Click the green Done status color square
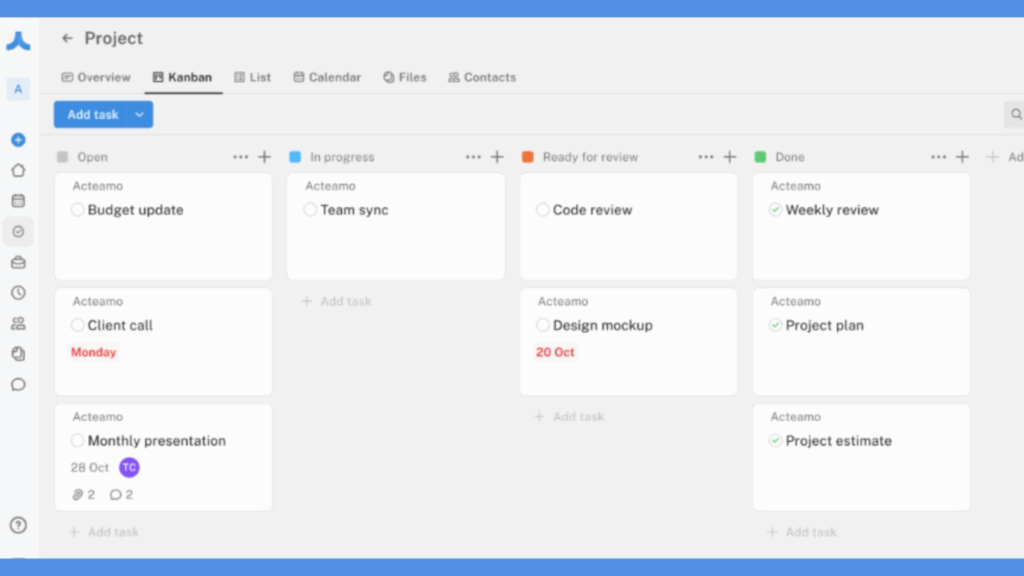Screen dimensions: 1024x576 [x=760, y=157]
